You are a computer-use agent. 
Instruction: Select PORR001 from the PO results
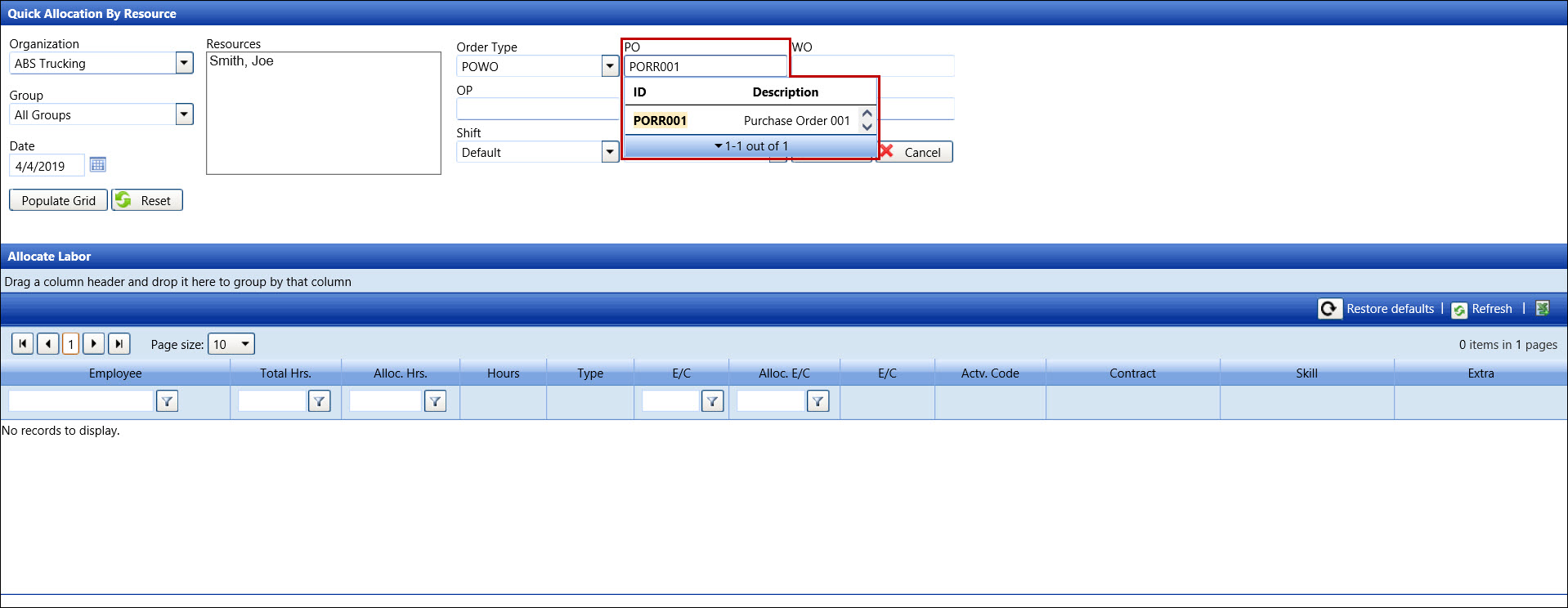click(x=660, y=121)
